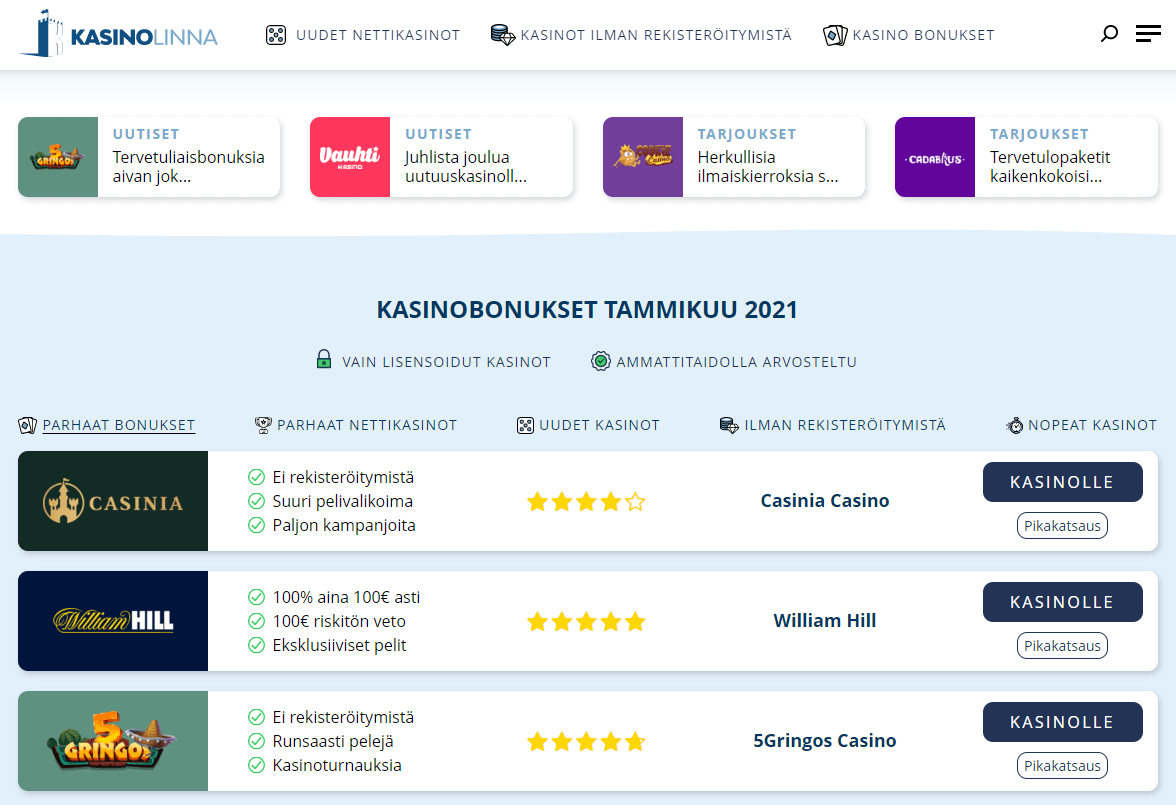Image resolution: width=1176 pixels, height=805 pixels.
Task: Click stopwatch icon beside Nopeat Kasinot
Action: click(1015, 425)
